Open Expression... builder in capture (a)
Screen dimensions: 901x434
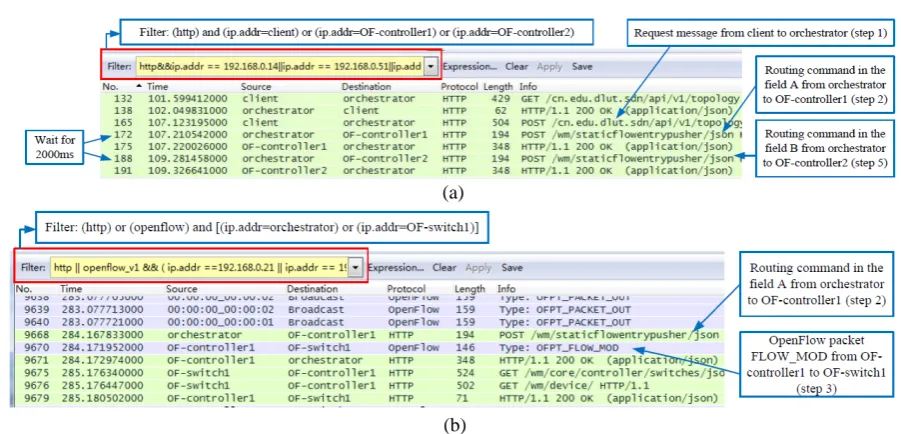pos(470,67)
